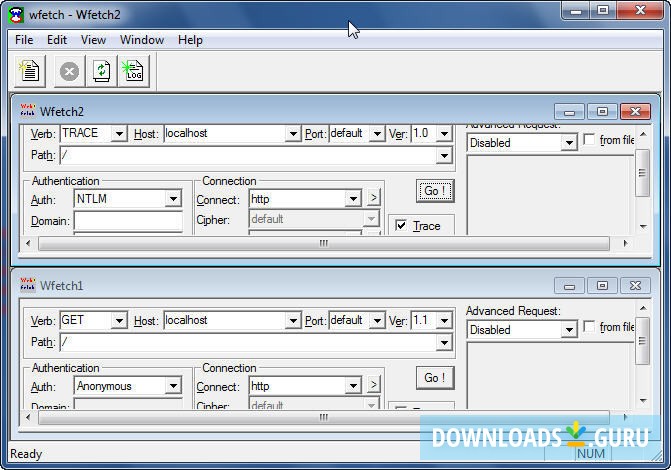The height and width of the screenshot is (470, 671).
Task: Click the Wfetch1 window title bar text
Action: coord(61,285)
